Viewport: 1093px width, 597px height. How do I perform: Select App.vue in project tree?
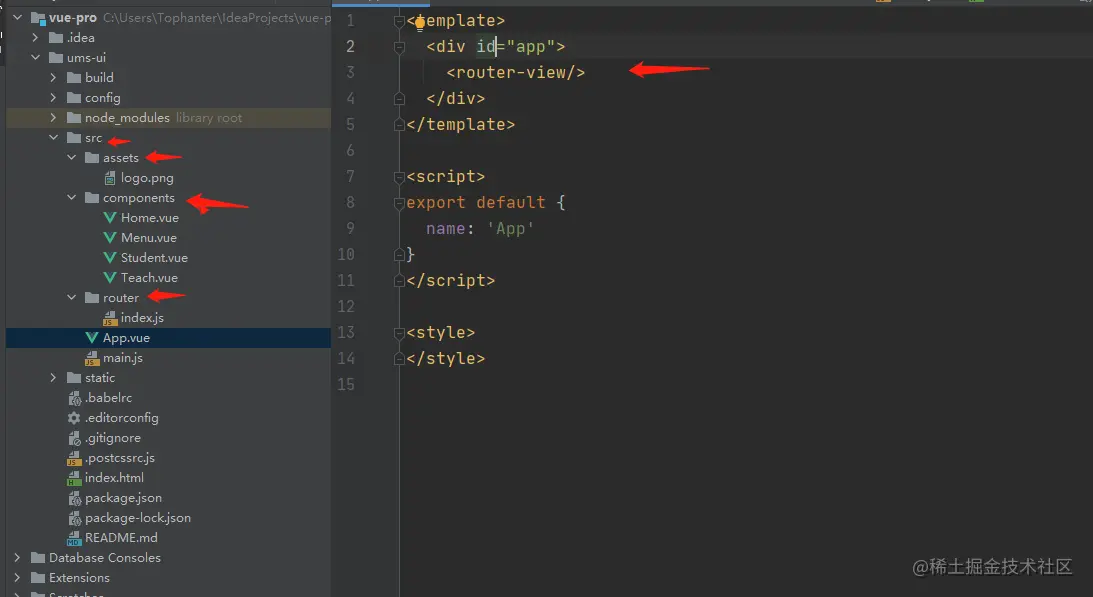126,338
